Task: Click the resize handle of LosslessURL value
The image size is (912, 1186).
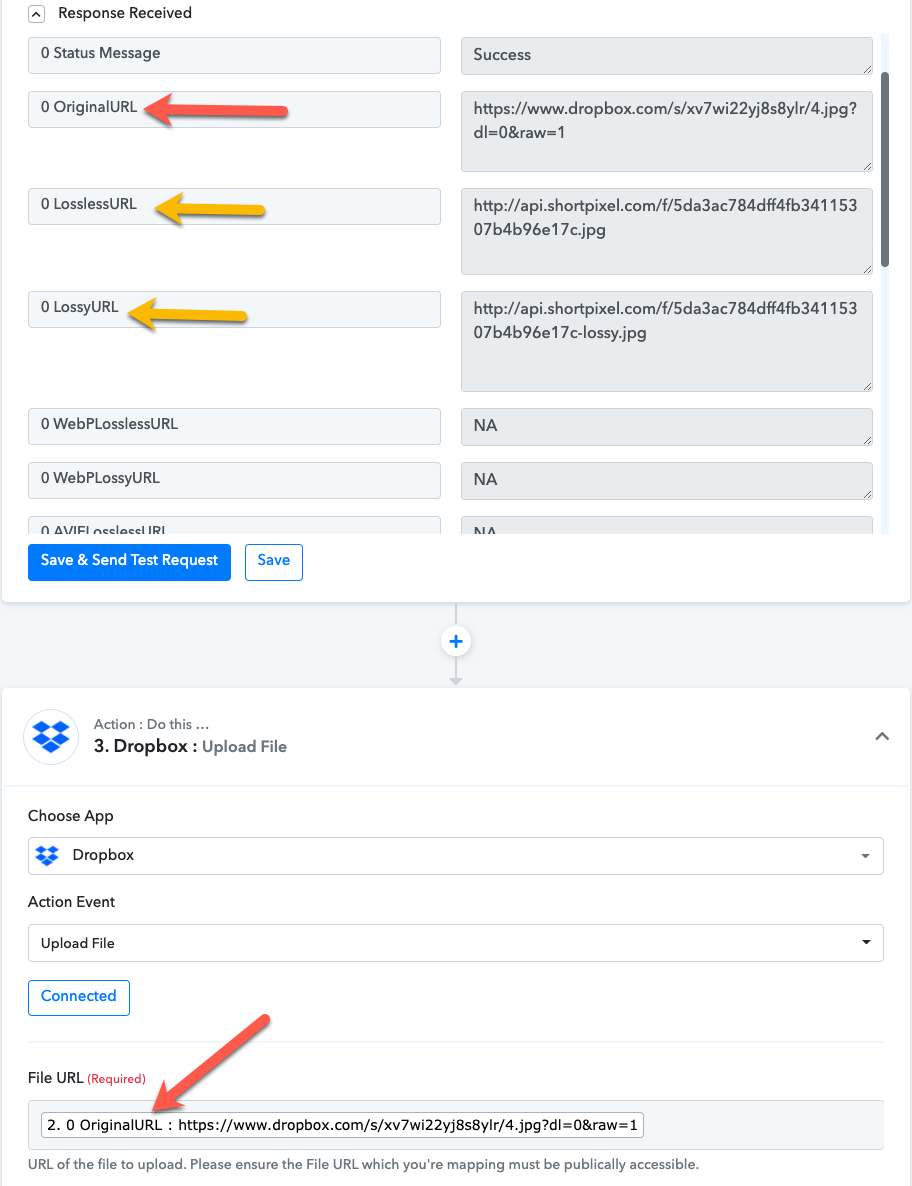Action: 867,269
